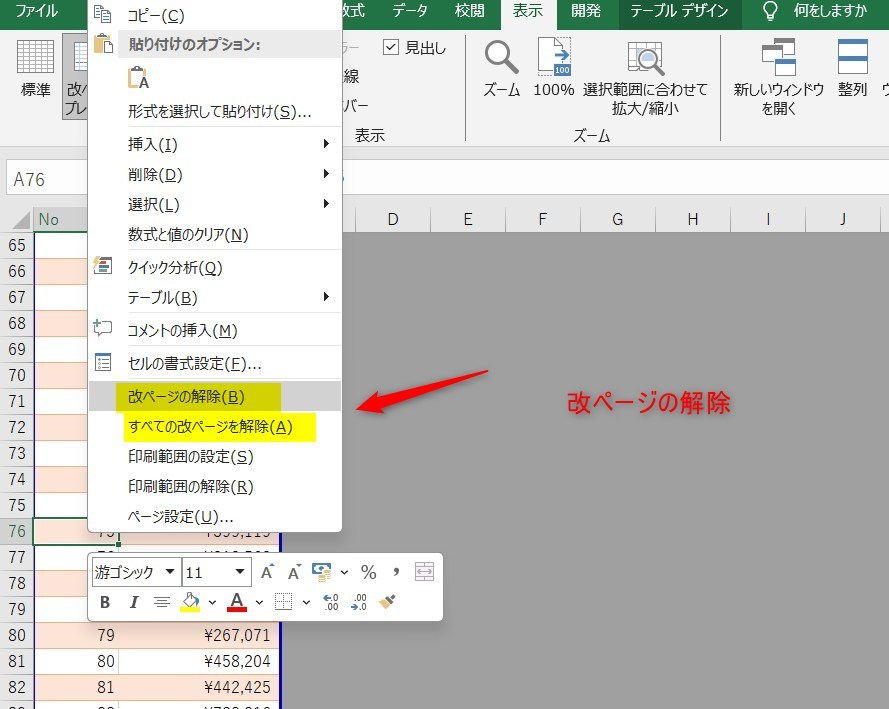This screenshot has width=889, height=709.
Task: Click the yellow fill color button
Action: 190,602
